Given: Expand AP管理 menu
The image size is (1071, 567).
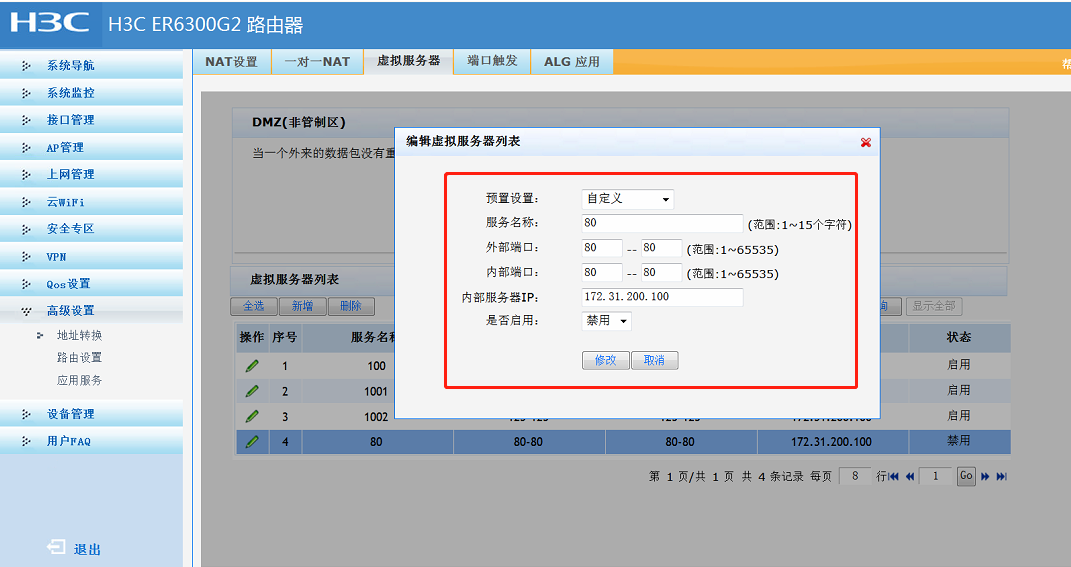Looking at the screenshot, I should 92,148.
